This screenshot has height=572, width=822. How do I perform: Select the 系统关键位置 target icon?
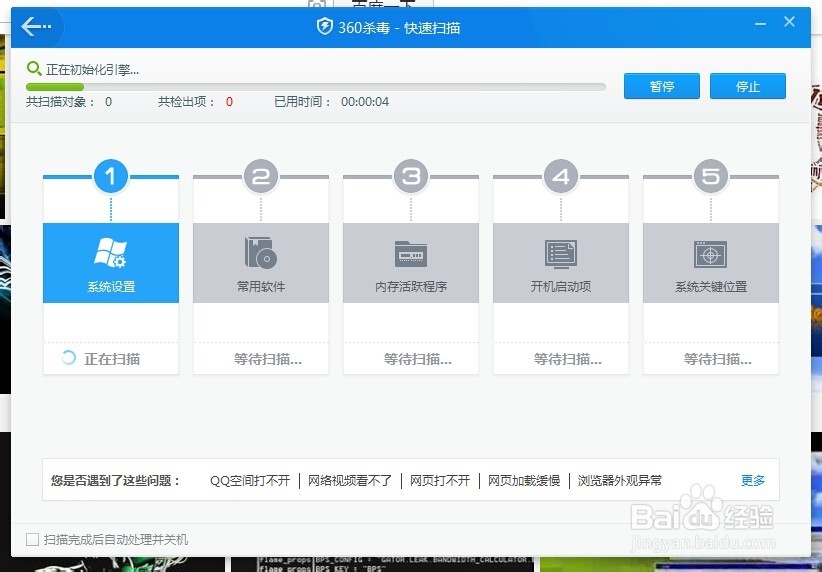710,254
